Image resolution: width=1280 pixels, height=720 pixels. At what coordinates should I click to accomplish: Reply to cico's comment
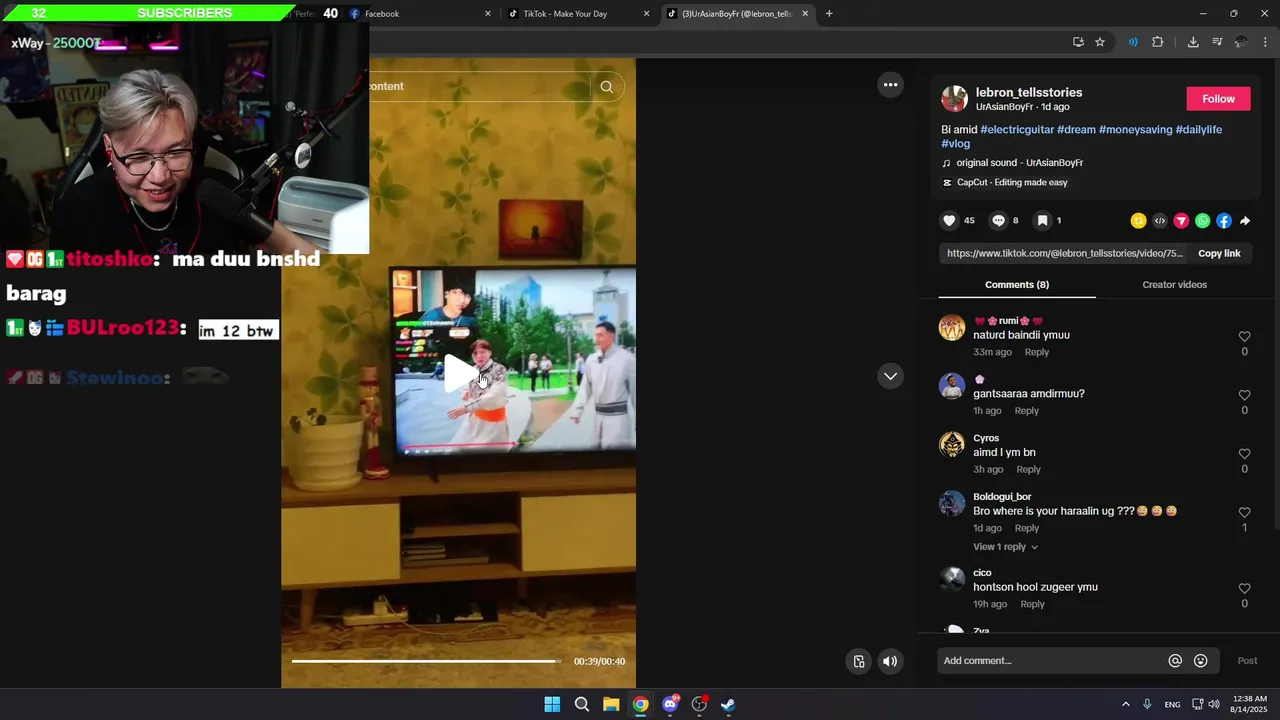click(1032, 604)
